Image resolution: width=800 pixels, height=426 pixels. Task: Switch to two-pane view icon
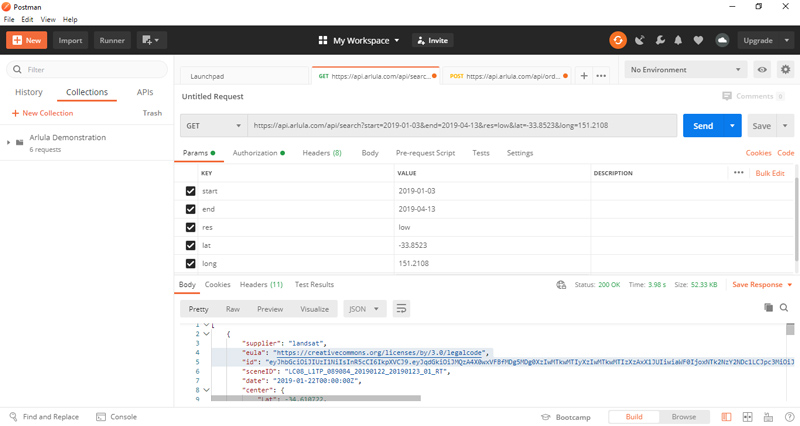coord(747,417)
